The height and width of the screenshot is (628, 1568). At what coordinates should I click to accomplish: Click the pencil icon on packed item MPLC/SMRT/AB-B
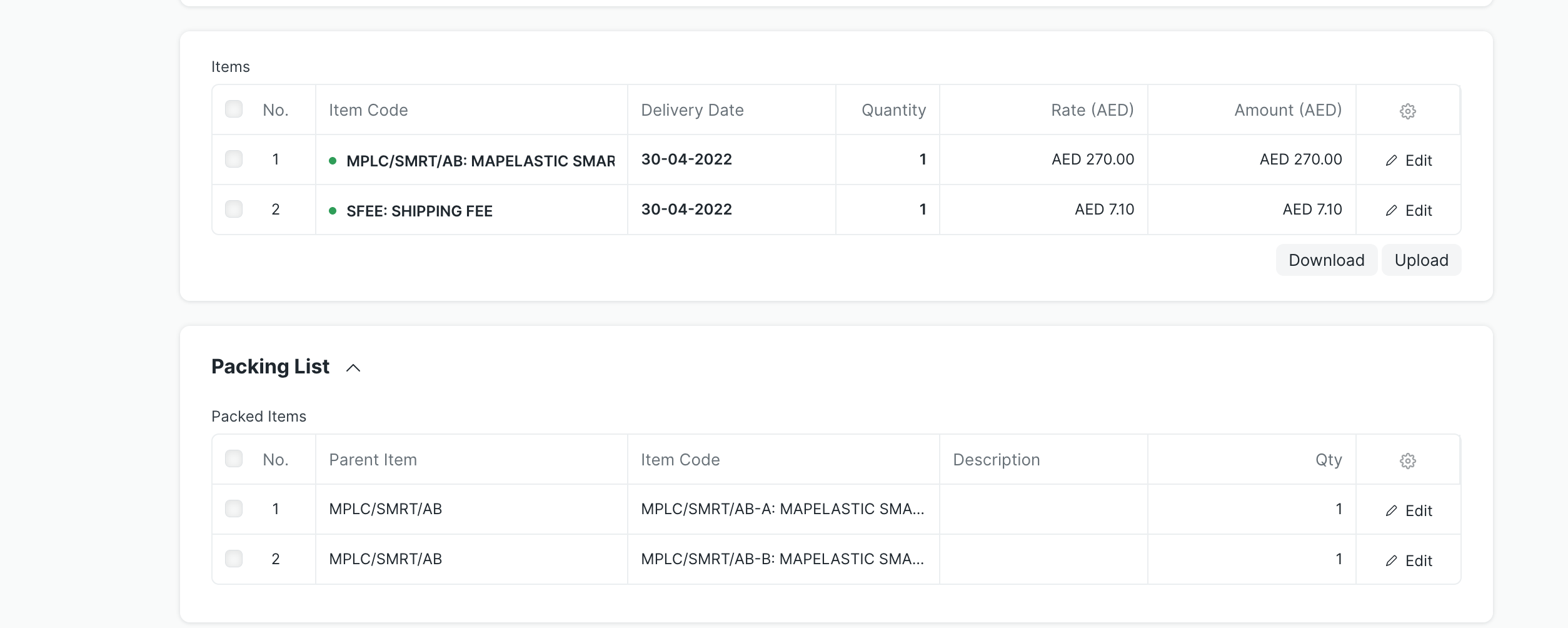1390,560
